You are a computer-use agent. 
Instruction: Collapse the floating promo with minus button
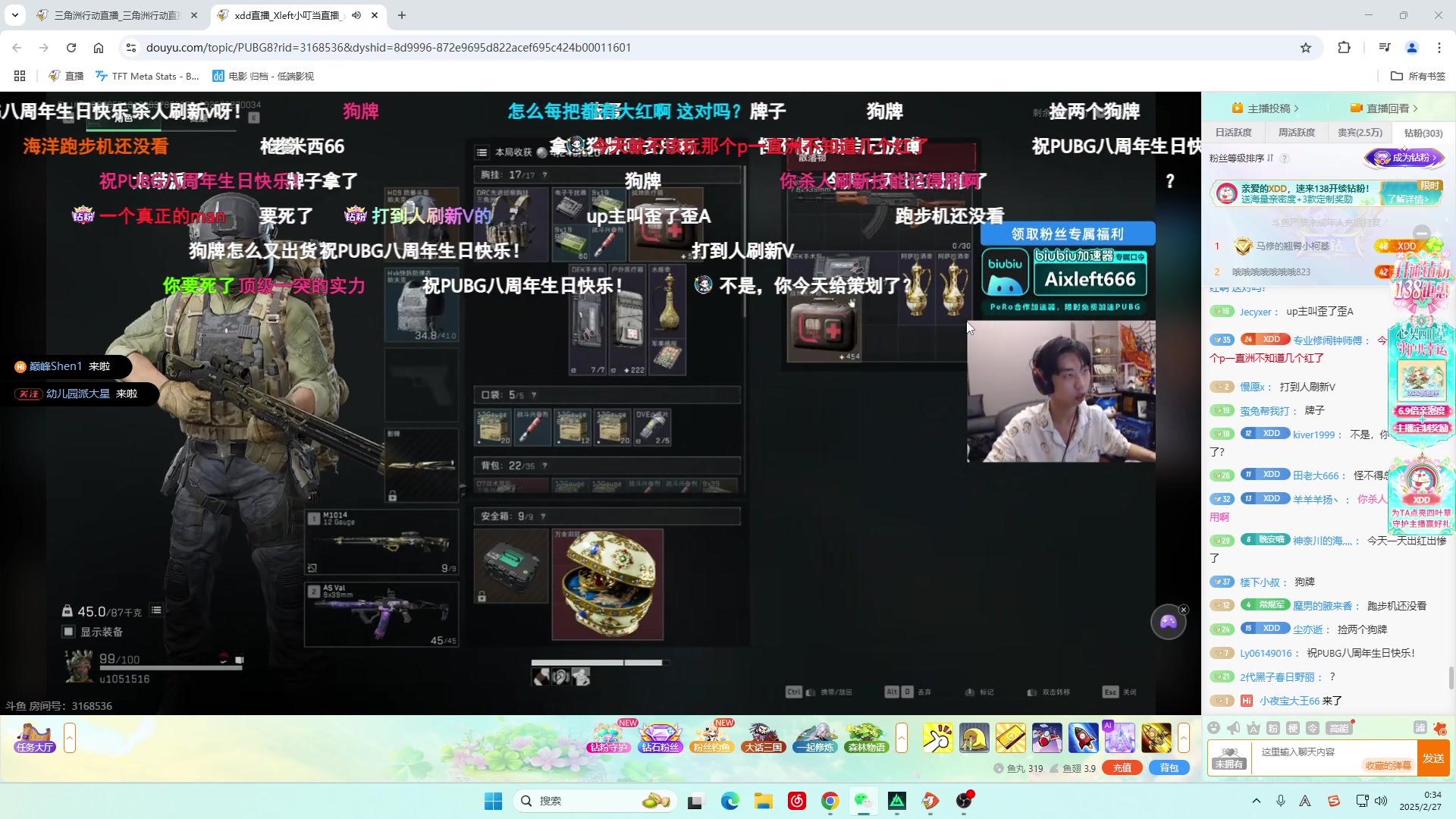[x=1422, y=233]
